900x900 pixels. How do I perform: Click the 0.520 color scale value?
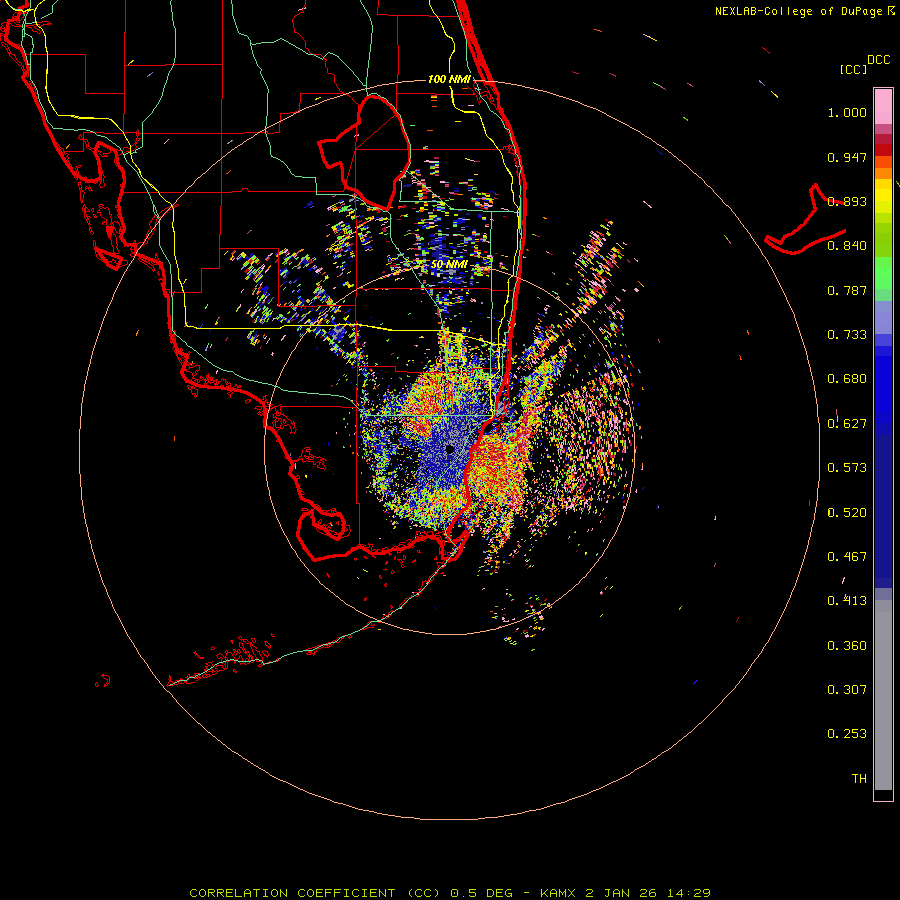click(847, 513)
